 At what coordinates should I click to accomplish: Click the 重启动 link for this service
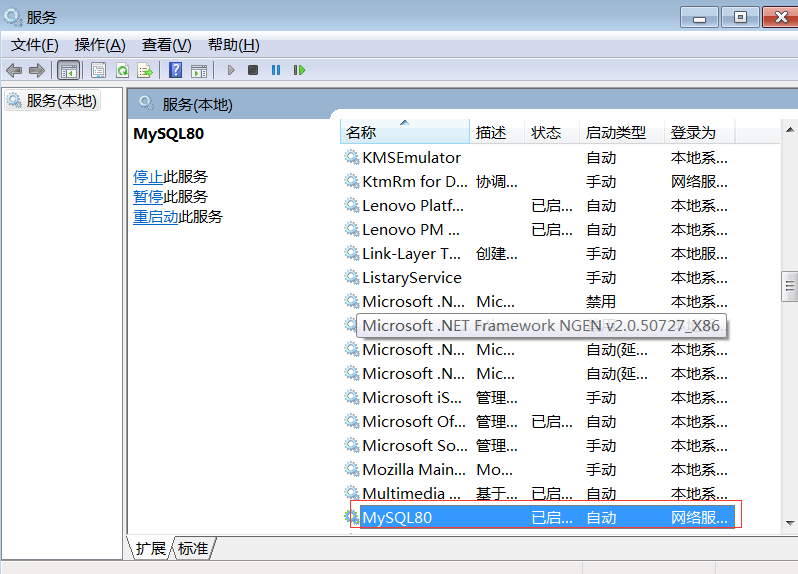pyautogui.click(x=156, y=217)
